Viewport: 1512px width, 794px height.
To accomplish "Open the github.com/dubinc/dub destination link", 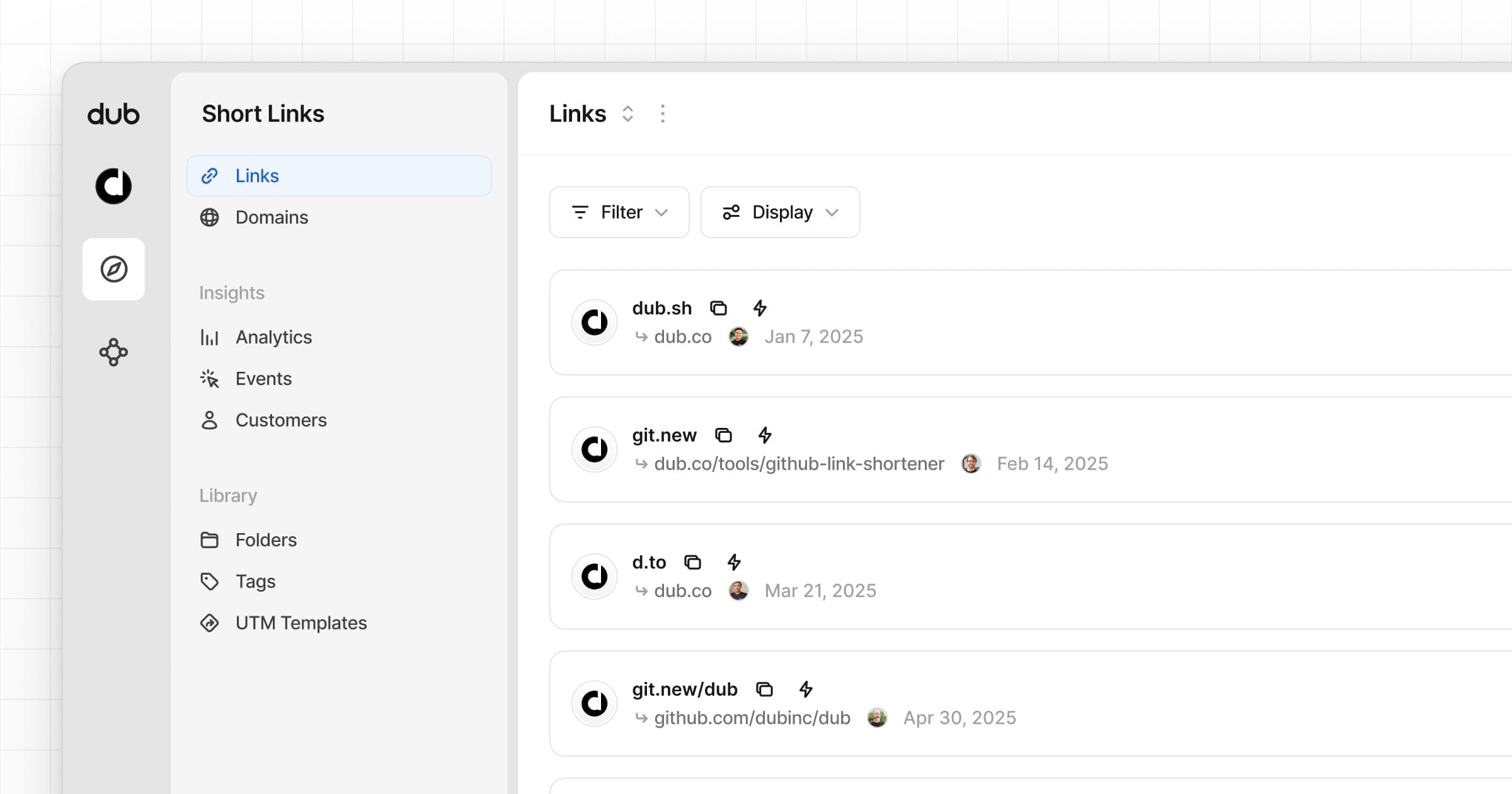I will 752,717.
